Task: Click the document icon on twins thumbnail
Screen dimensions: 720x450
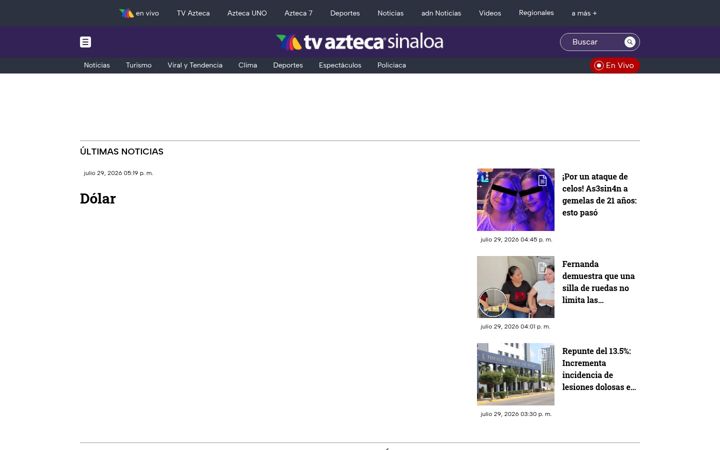Action: click(542, 180)
